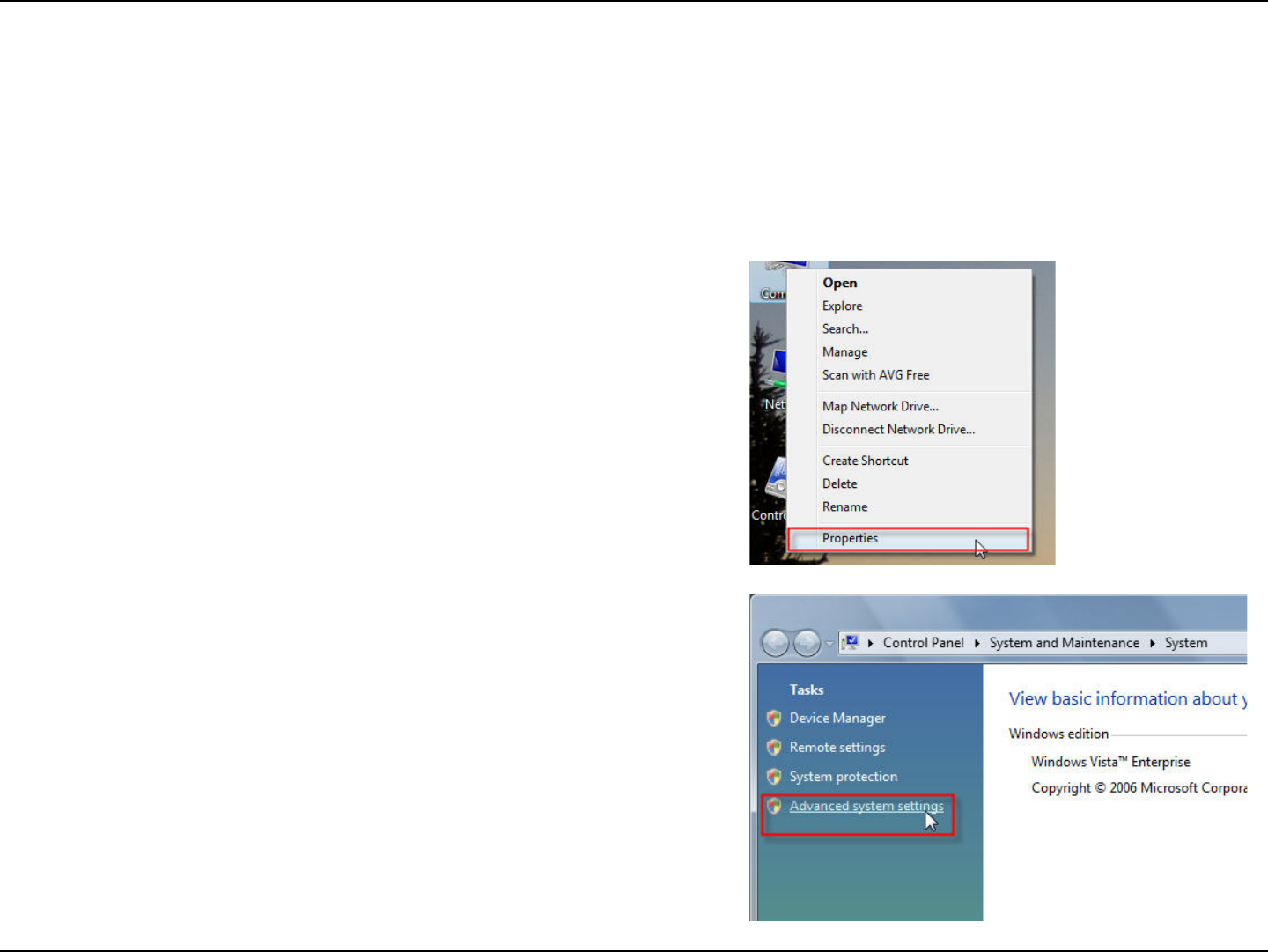Click the Computer desktop icon
1268x952 pixels.
[773, 282]
